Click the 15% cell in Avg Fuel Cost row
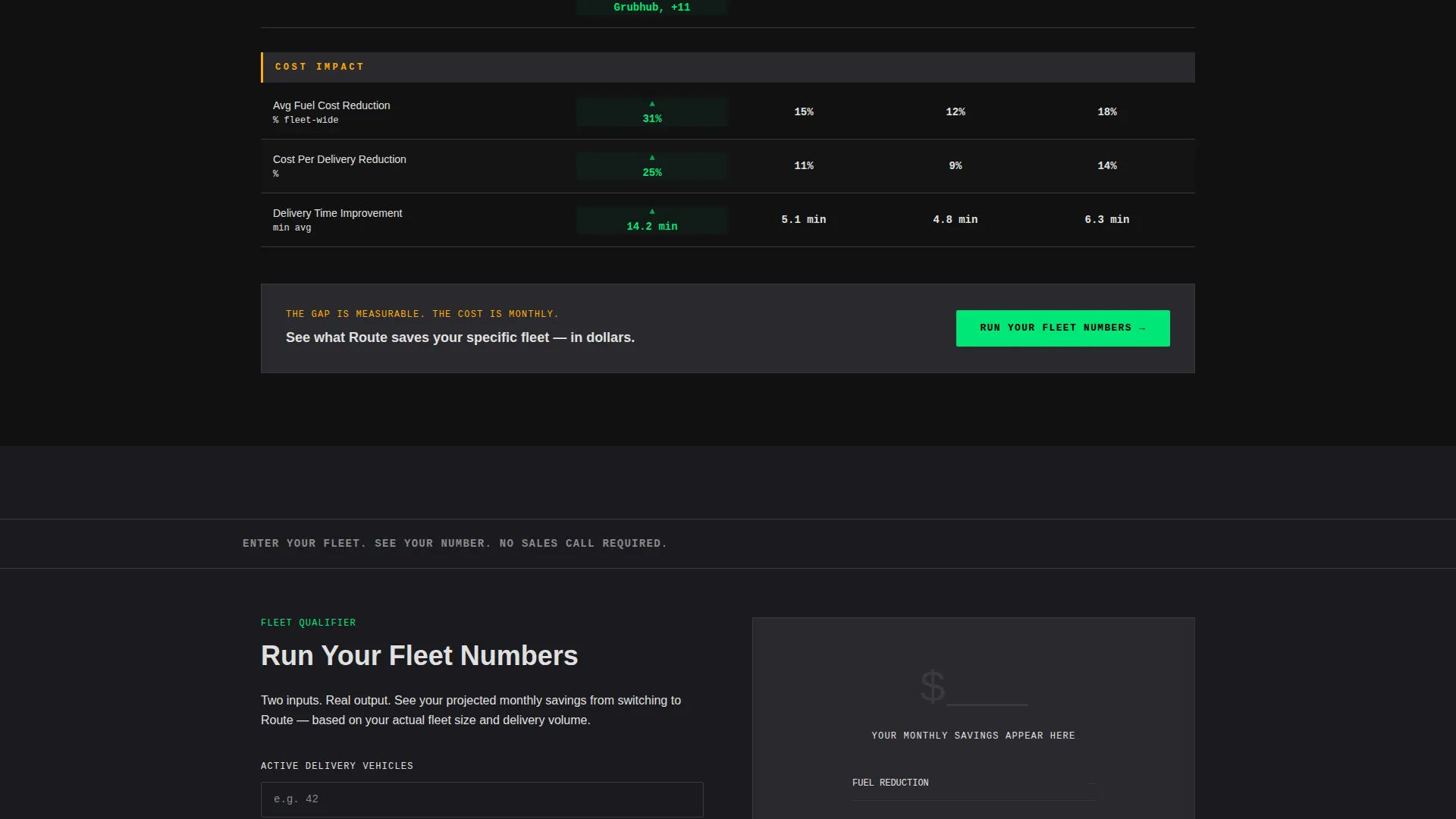 click(x=804, y=112)
